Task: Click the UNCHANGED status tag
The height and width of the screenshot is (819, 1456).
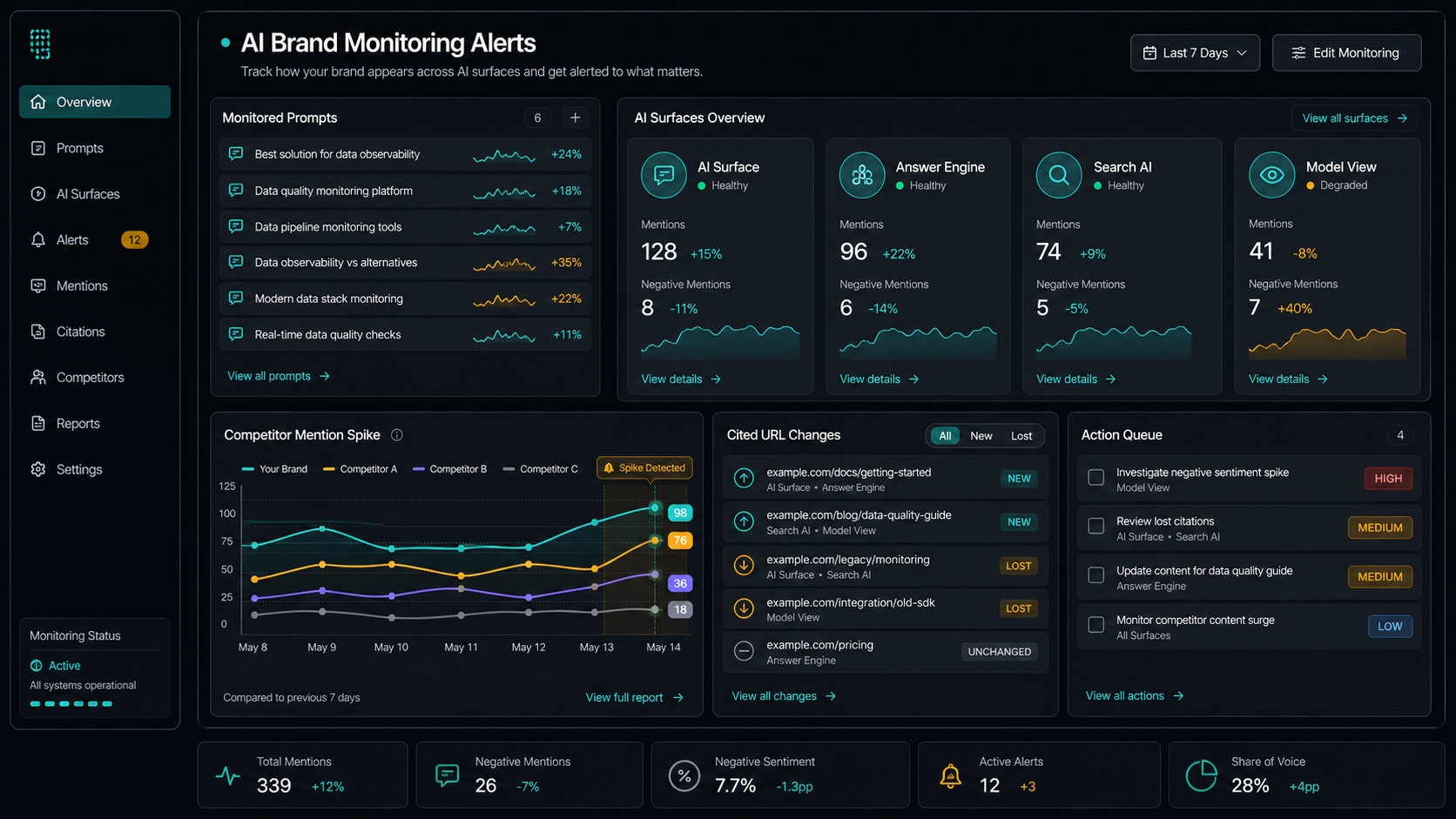Action: 1000,651
